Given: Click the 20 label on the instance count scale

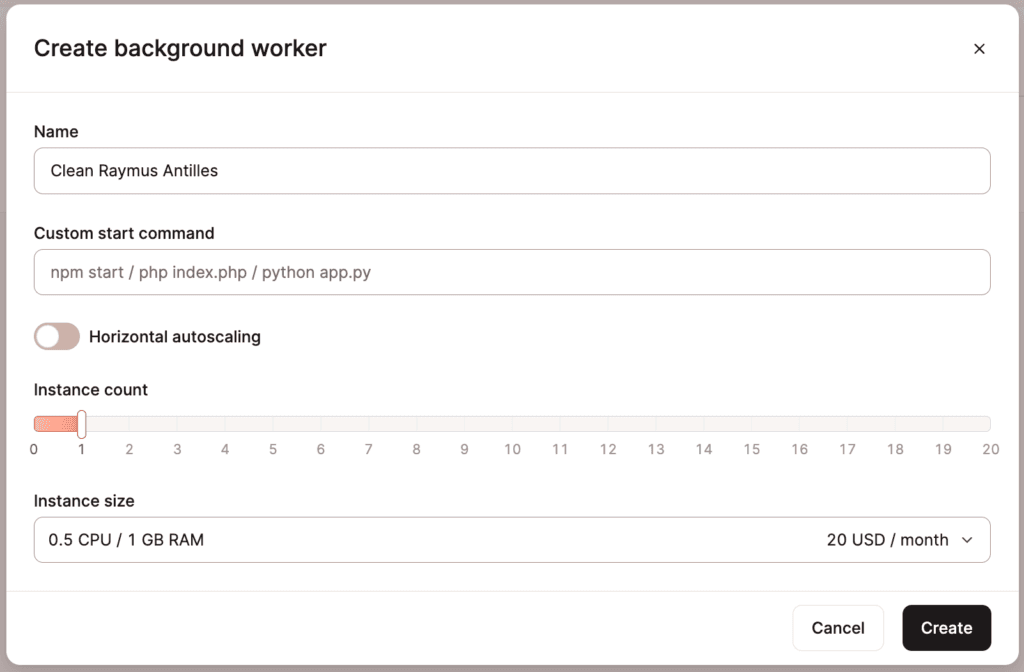Looking at the screenshot, I should [x=991, y=449].
